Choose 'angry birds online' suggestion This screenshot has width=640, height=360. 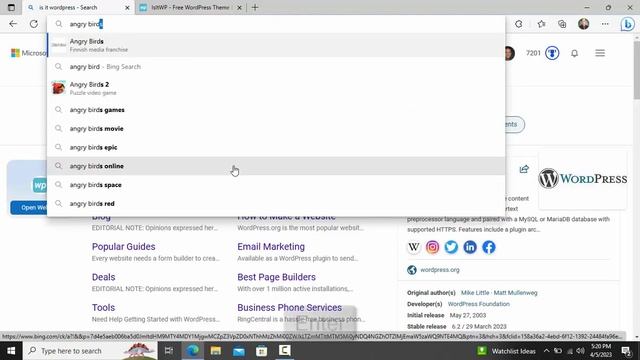click(x=276, y=166)
